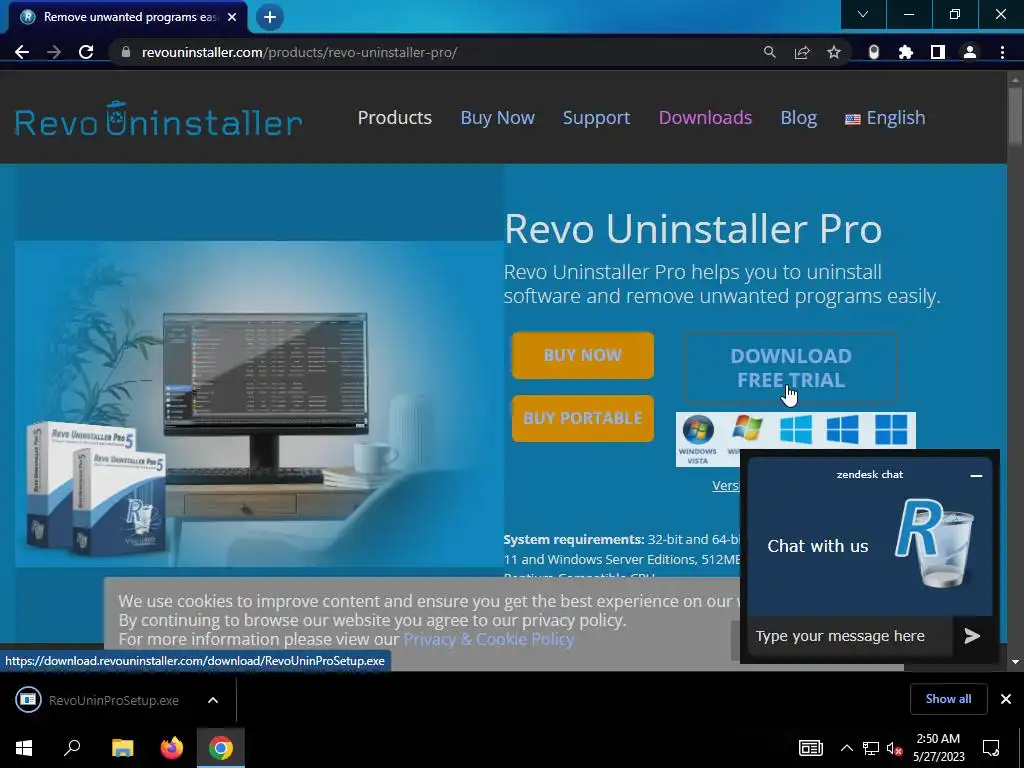The width and height of the screenshot is (1024, 768).
Task: Click the BUY PORTABLE button
Action: click(583, 418)
